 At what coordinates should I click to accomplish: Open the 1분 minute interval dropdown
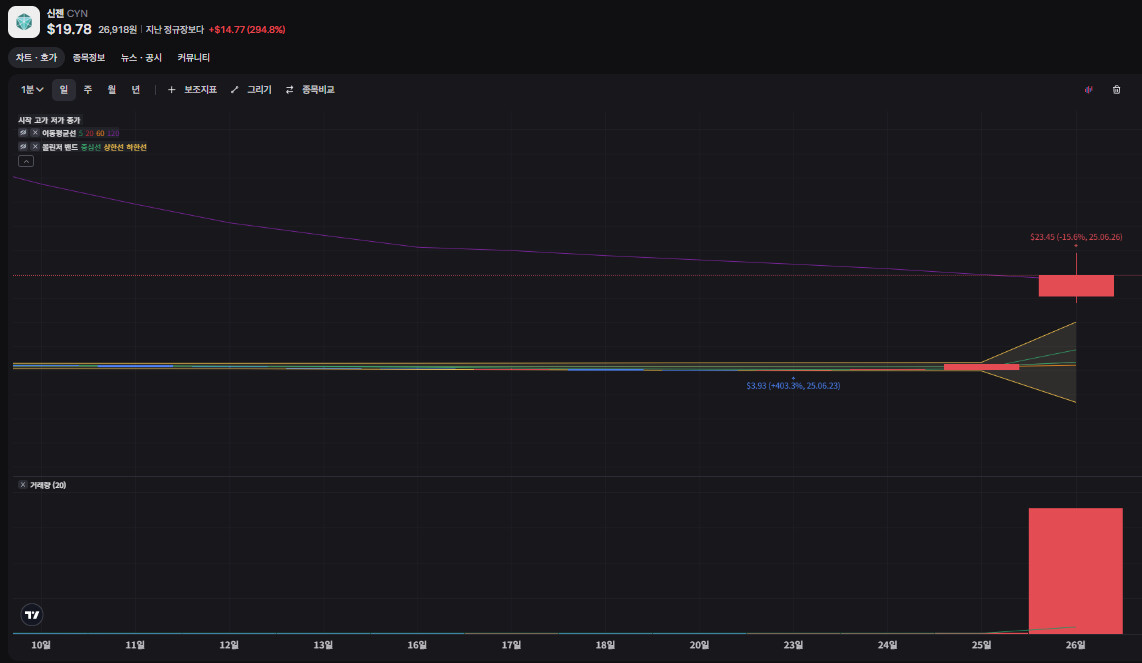click(32, 90)
